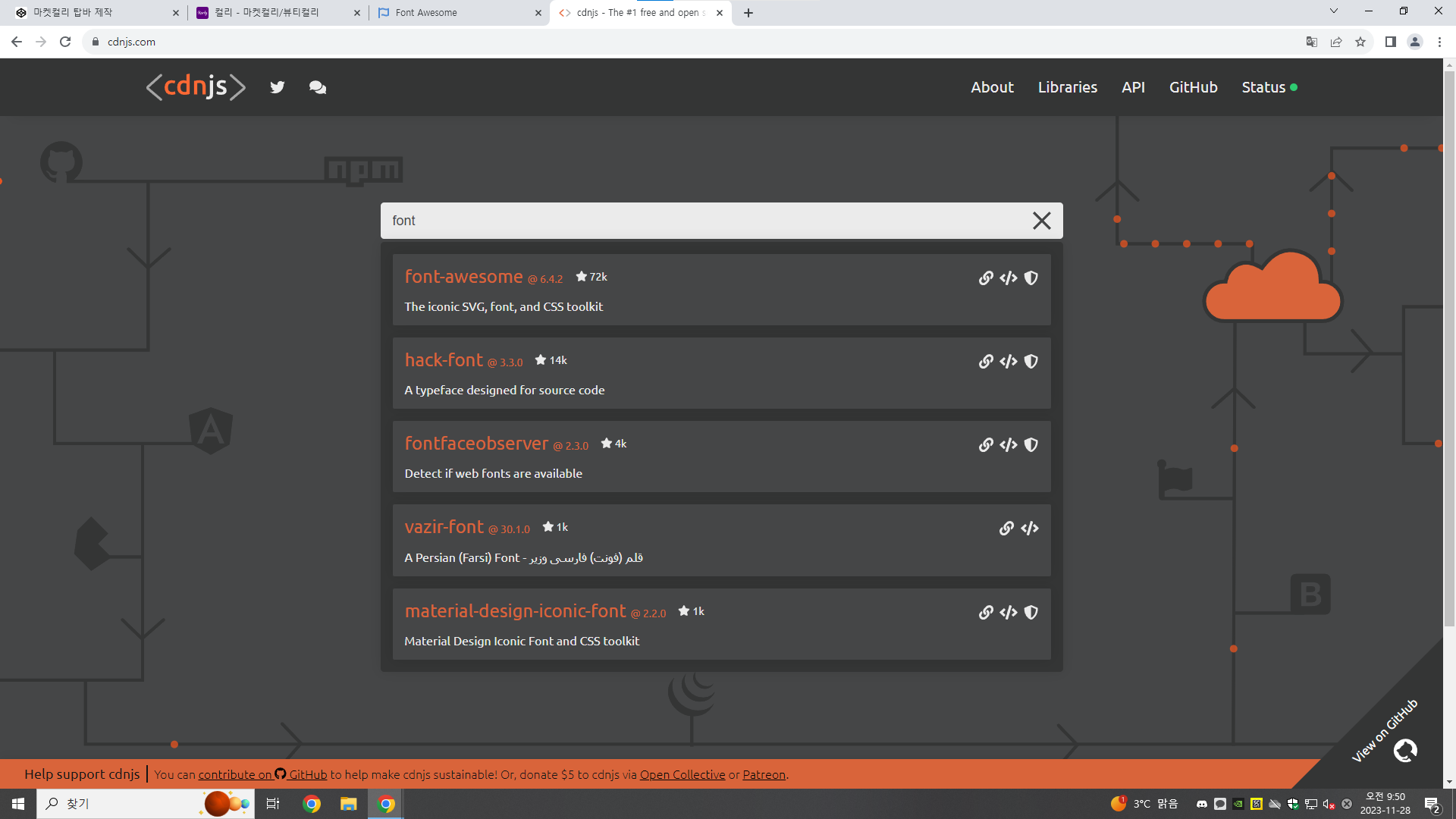Copy SRI shield icon for fontfaceobserver
Viewport: 1456px width, 819px height.
(x=1031, y=445)
